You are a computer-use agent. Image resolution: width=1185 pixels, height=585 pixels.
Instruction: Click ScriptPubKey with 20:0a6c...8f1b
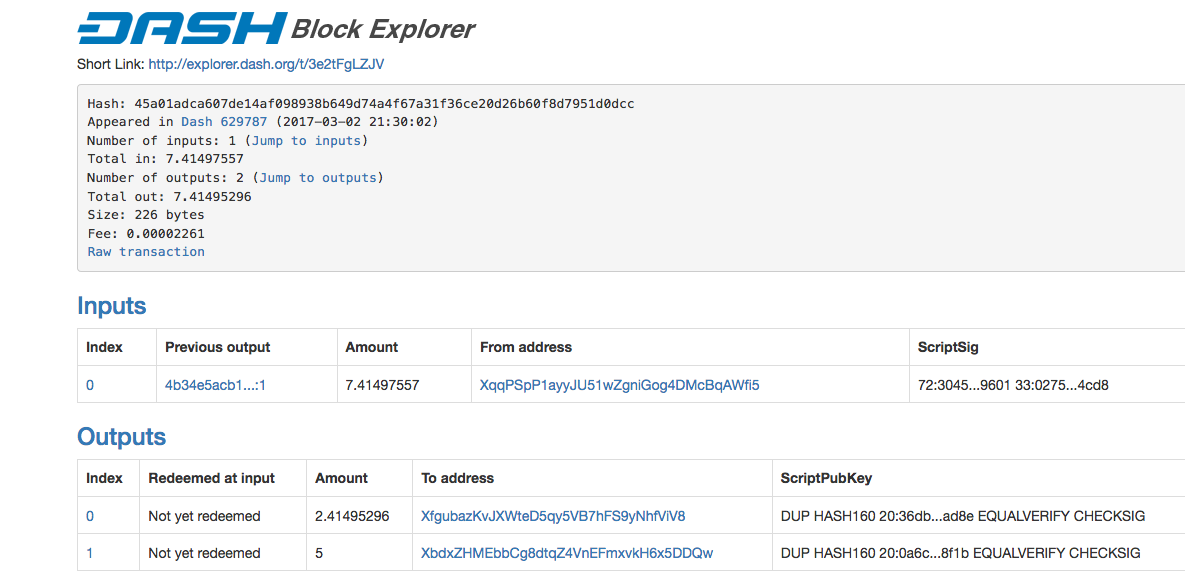(x=961, y=553)
